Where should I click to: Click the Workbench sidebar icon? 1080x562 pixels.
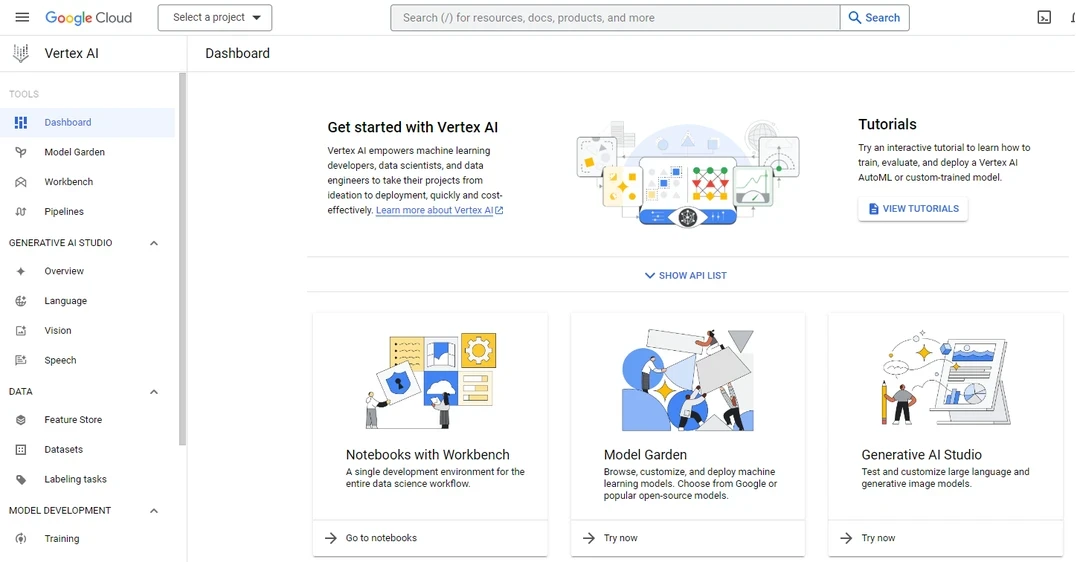pyautogui.click(x=21, y=182)
